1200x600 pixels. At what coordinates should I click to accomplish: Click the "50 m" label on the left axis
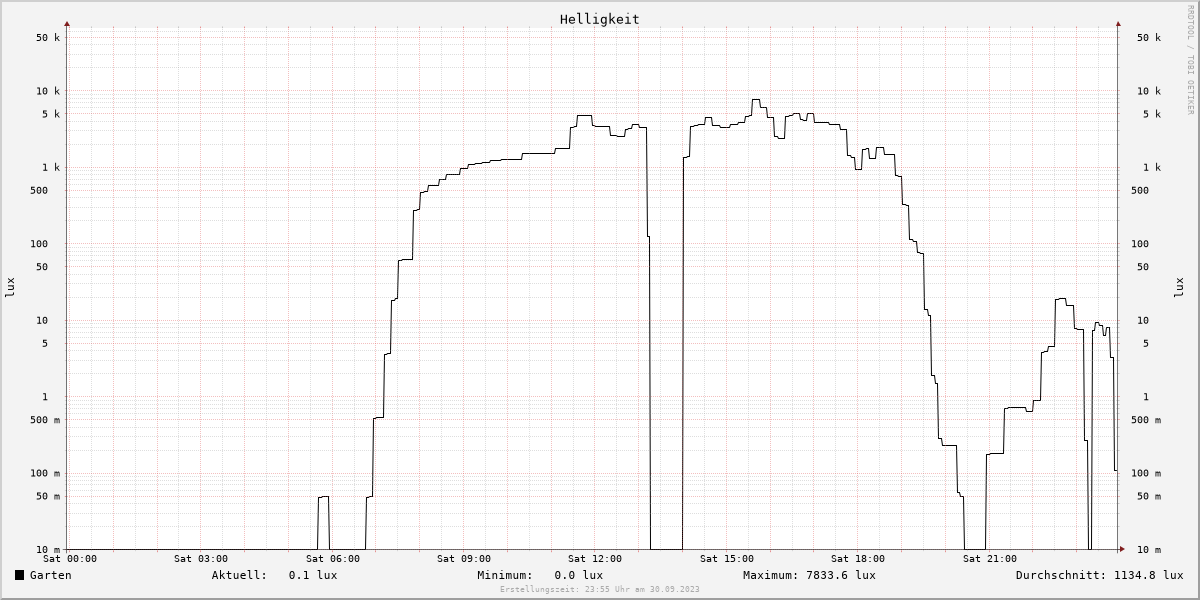[48, 497]
